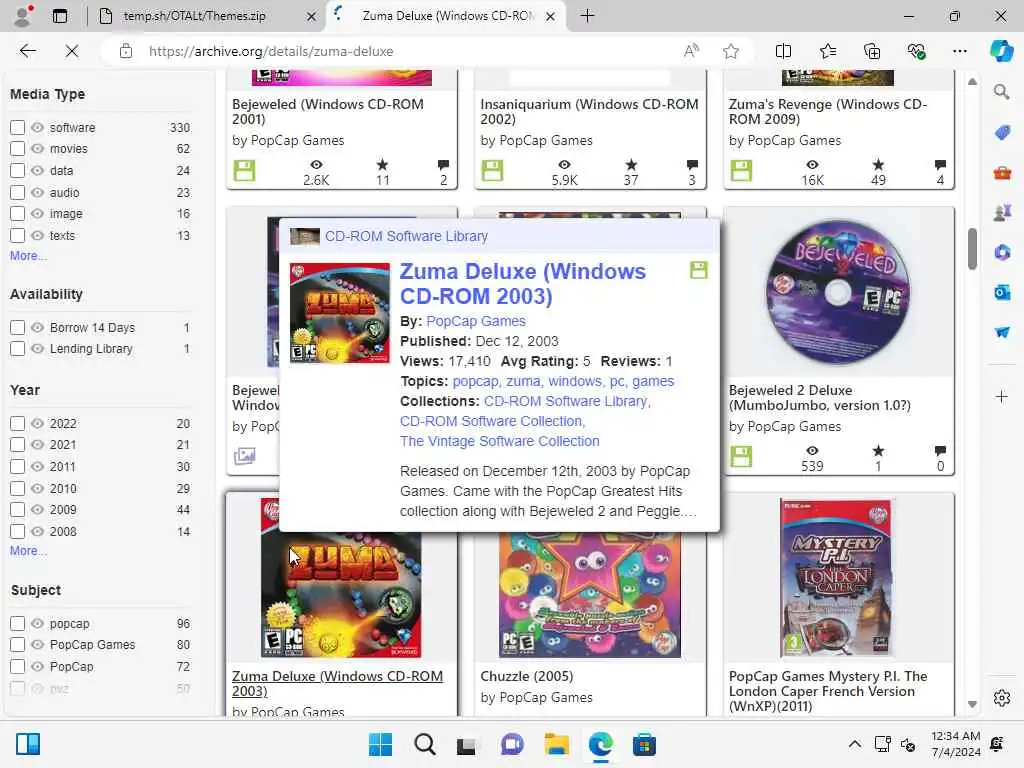Open Browser essentials heart icon
This screenshot has height=768, width=1024.
point(916,51)
